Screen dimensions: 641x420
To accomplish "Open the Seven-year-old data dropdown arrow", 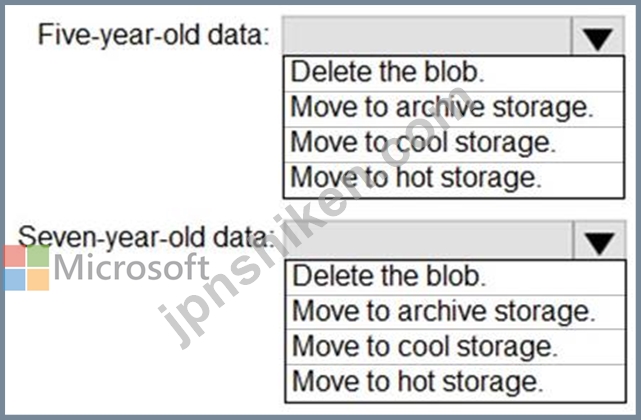I will (600, 240).
